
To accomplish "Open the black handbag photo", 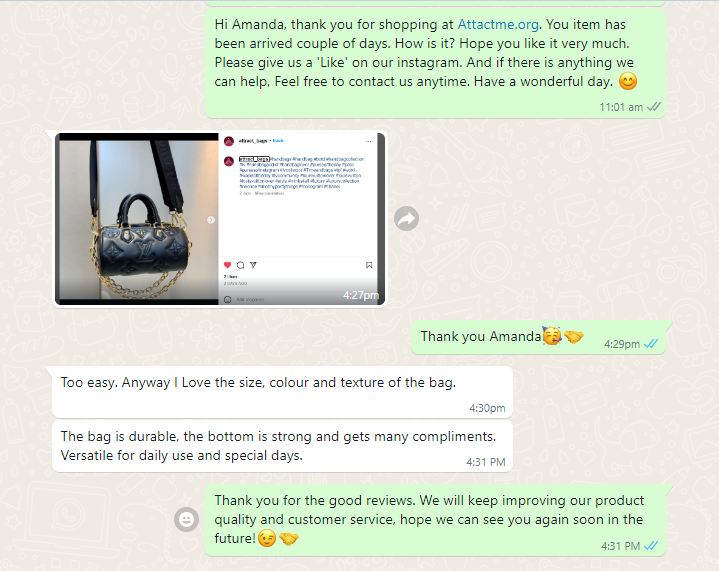I will [x=138, y=220].
